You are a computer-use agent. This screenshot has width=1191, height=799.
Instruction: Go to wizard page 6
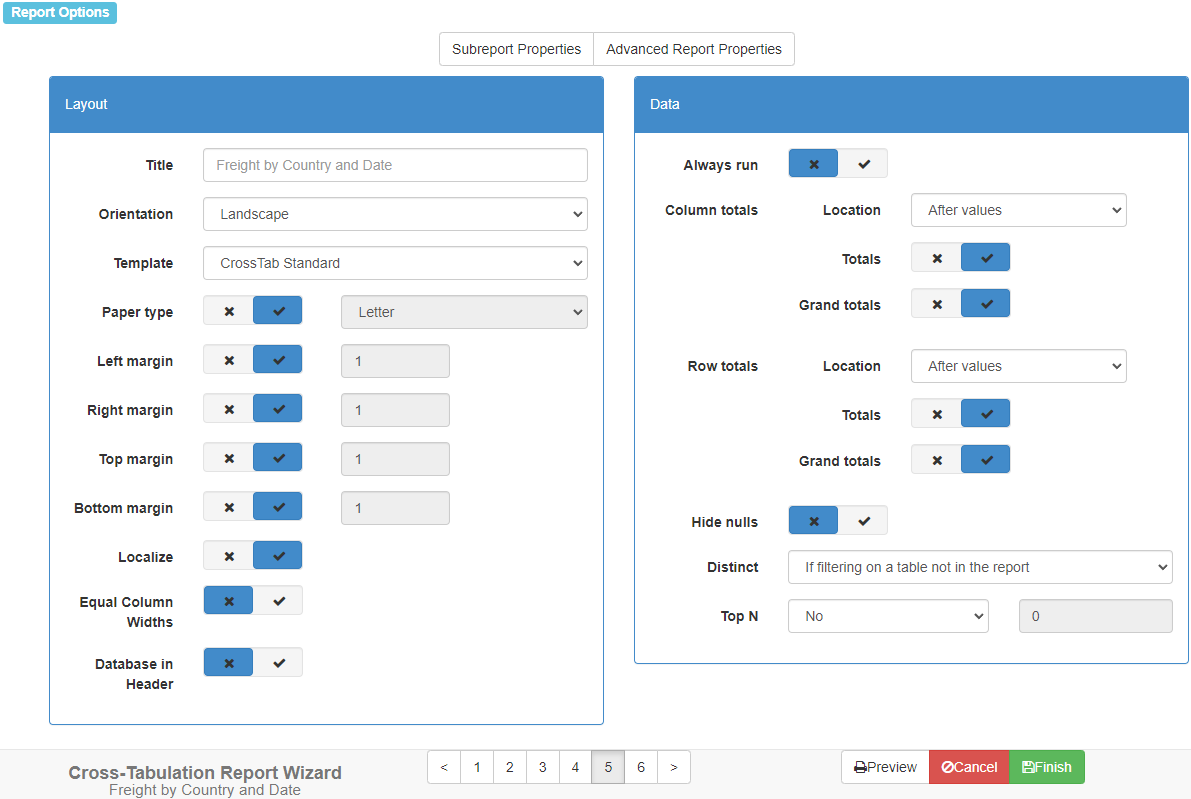(x=641, y=767)
